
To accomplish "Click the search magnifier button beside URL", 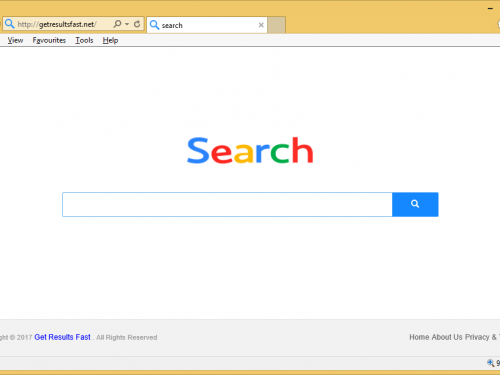I will [117, 24].
